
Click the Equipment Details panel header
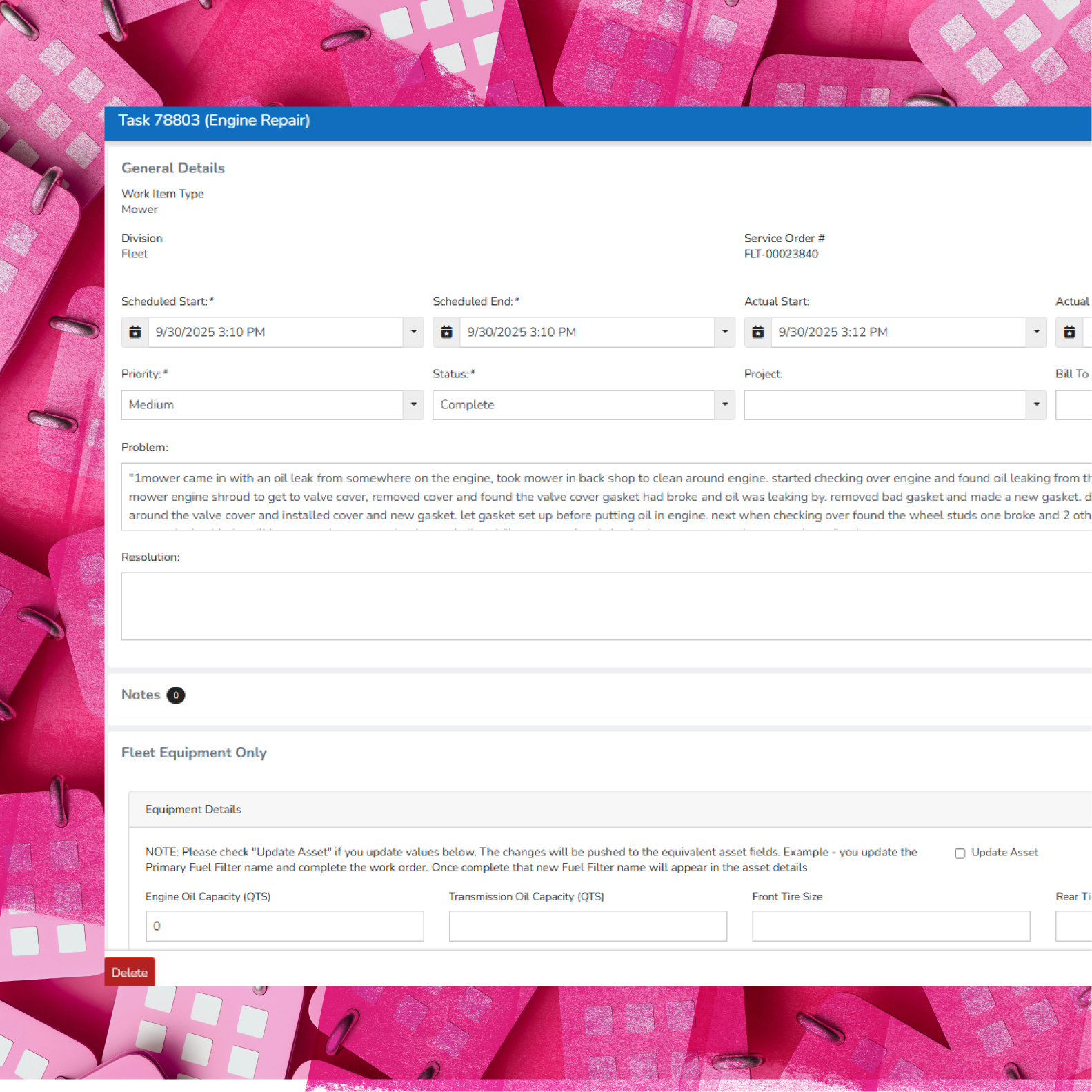(193, 809)
